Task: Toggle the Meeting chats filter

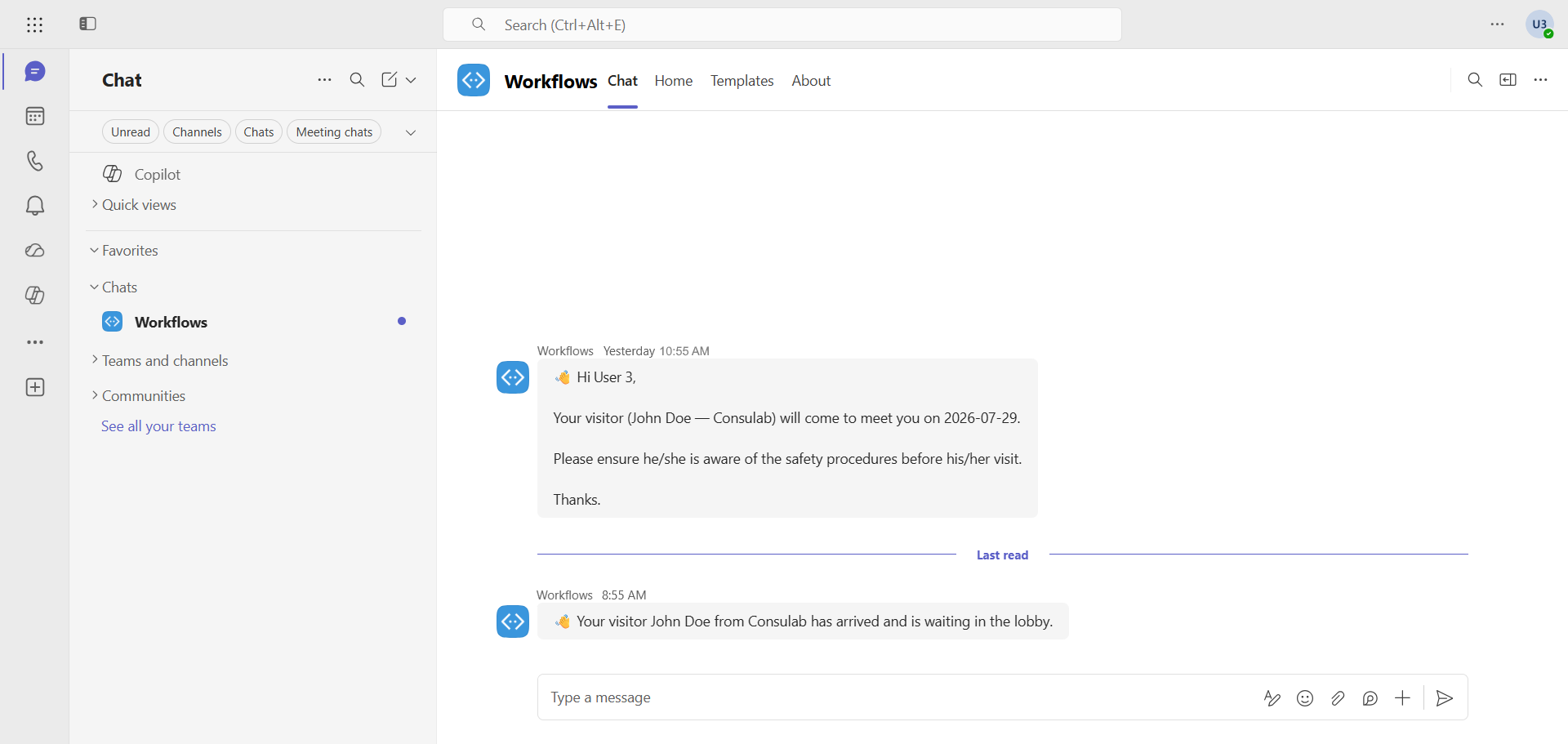Action: coord(334,132)
